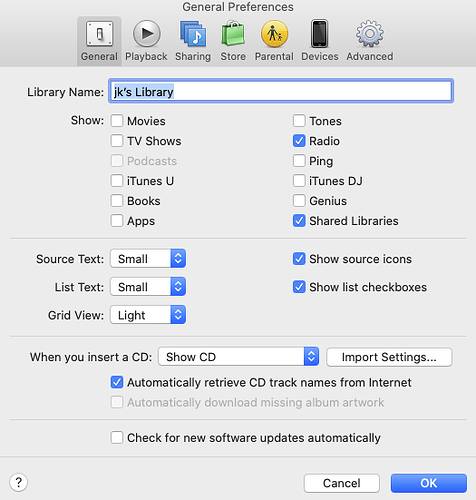This screenshot has width=476, height=500.
Task: Open the Devices iPhone icon pane
Action: [x=320, y=41]
